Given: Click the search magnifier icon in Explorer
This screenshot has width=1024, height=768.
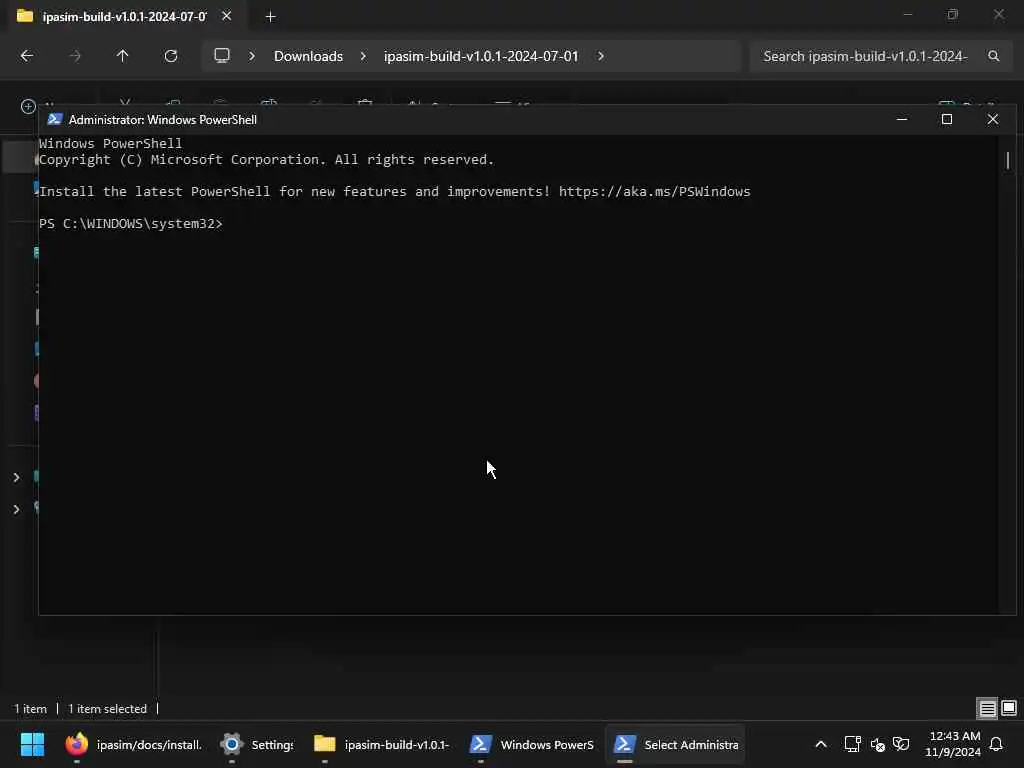Looking at the screenshot, I should (x=993, y=56).
